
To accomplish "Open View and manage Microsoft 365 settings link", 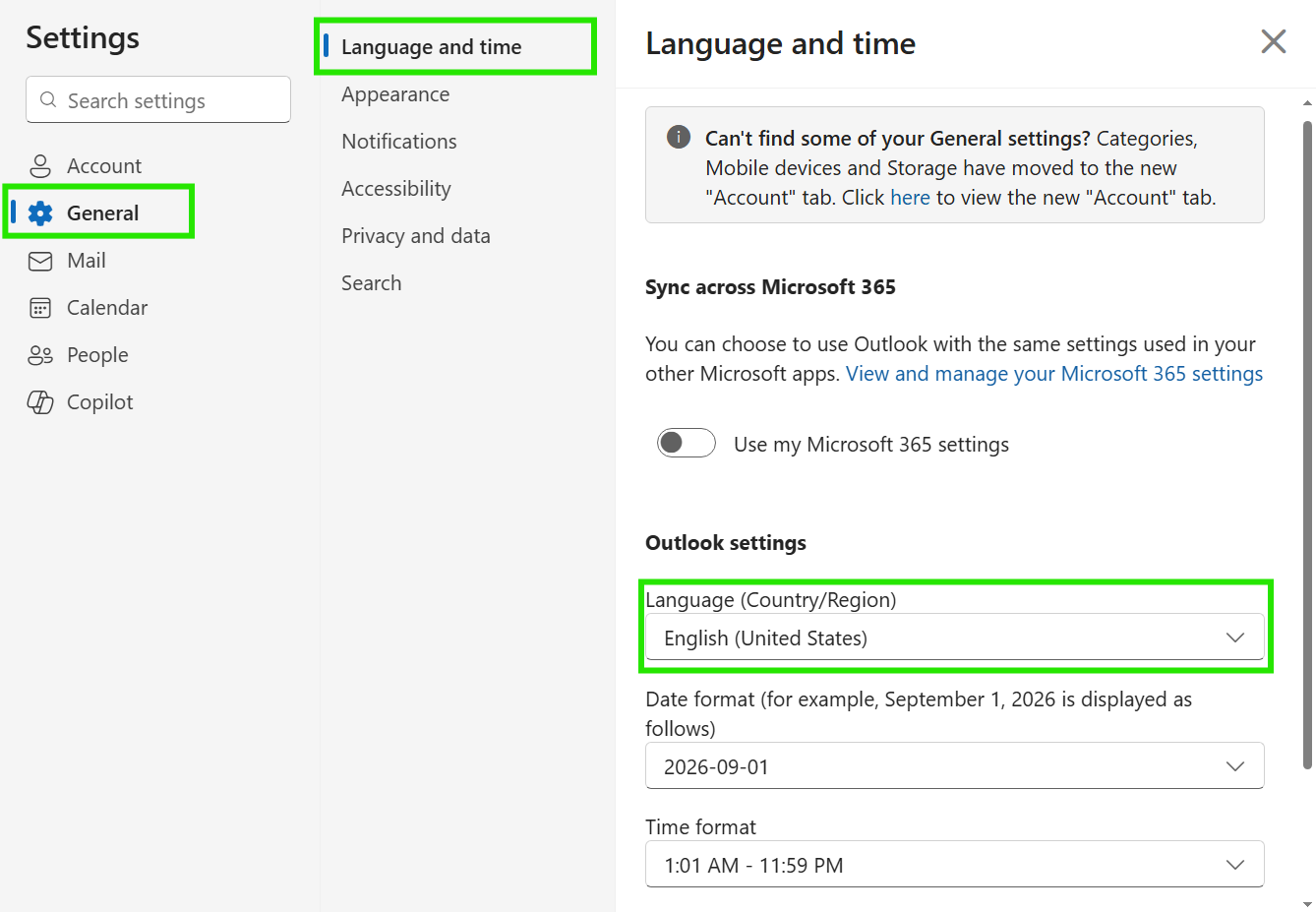I will 1054,374.
